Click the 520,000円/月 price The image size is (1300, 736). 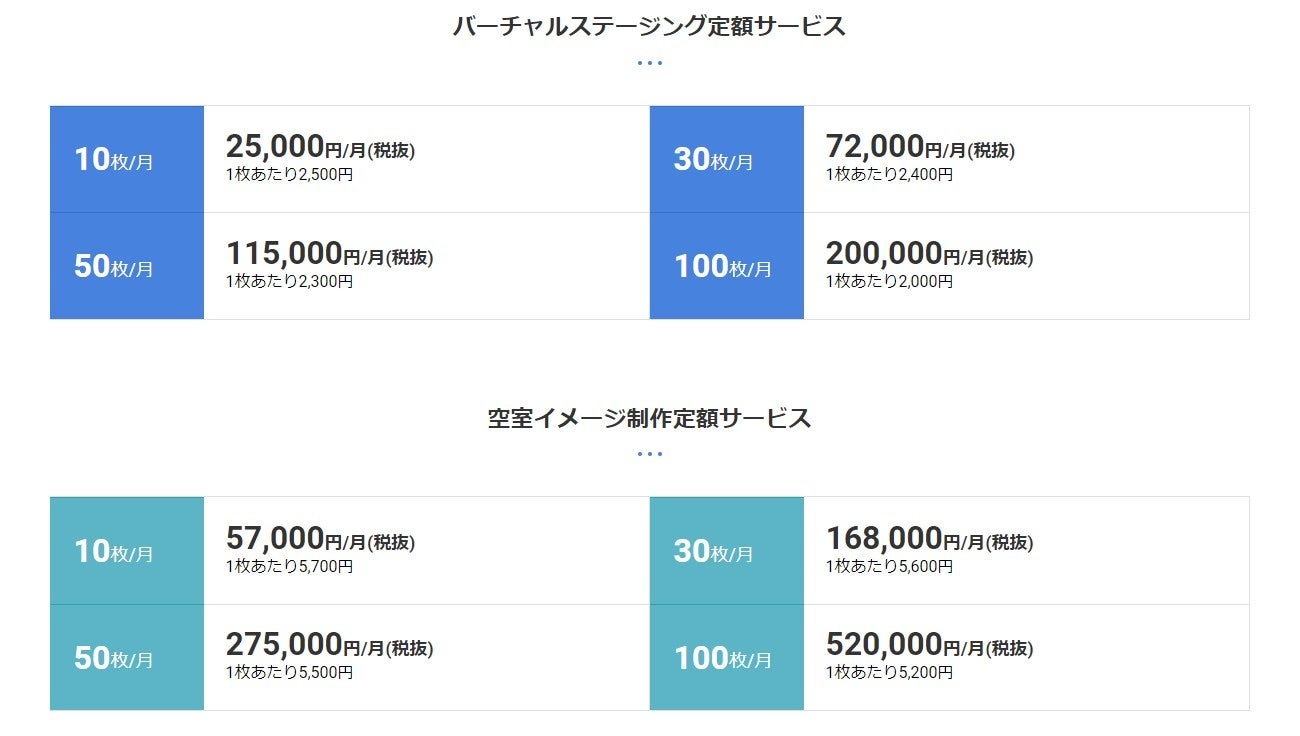[x=929, y=646]
